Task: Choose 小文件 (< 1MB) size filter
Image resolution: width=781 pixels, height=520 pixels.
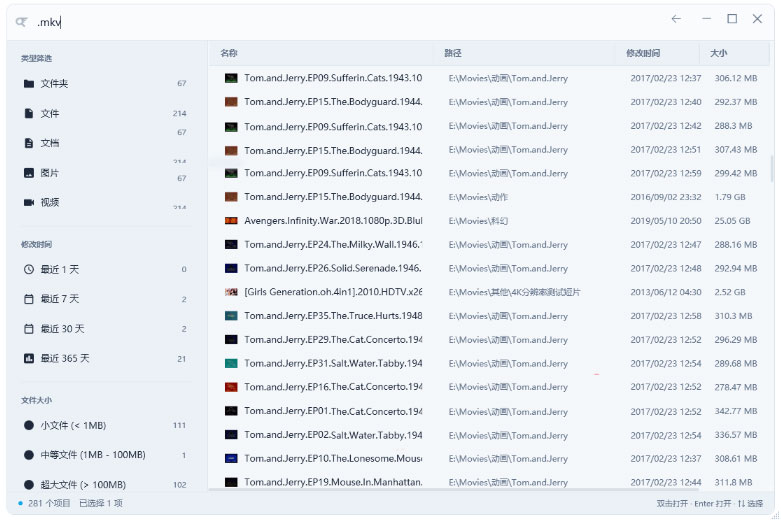Action: 105,425
